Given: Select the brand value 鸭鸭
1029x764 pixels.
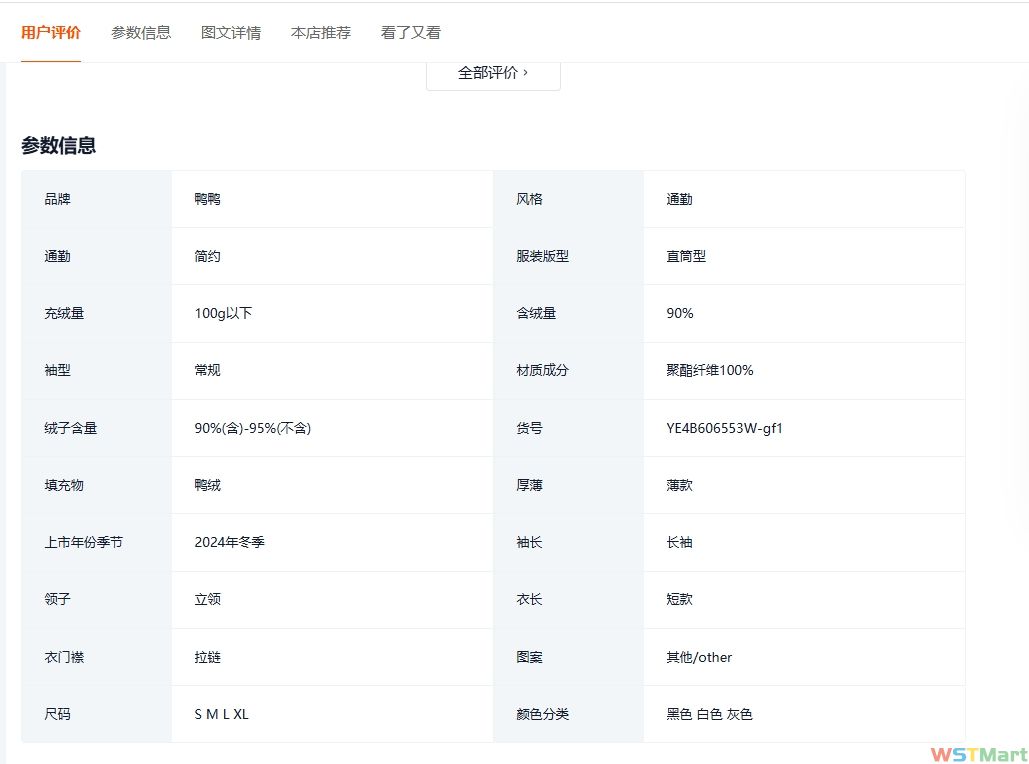Looking at the screenshot, I should point(208,199).
